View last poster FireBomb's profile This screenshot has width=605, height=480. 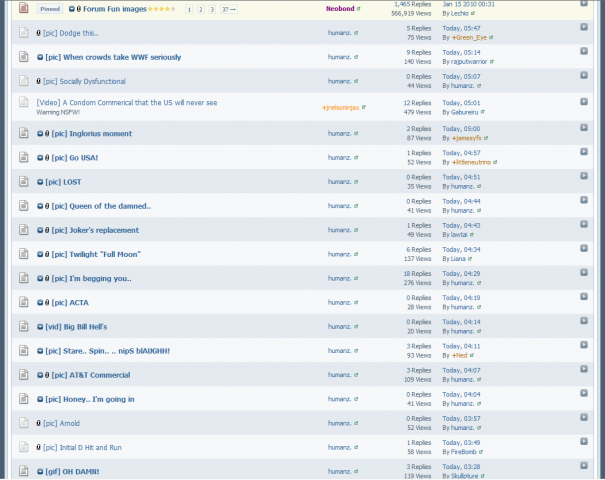pos(464,452)
